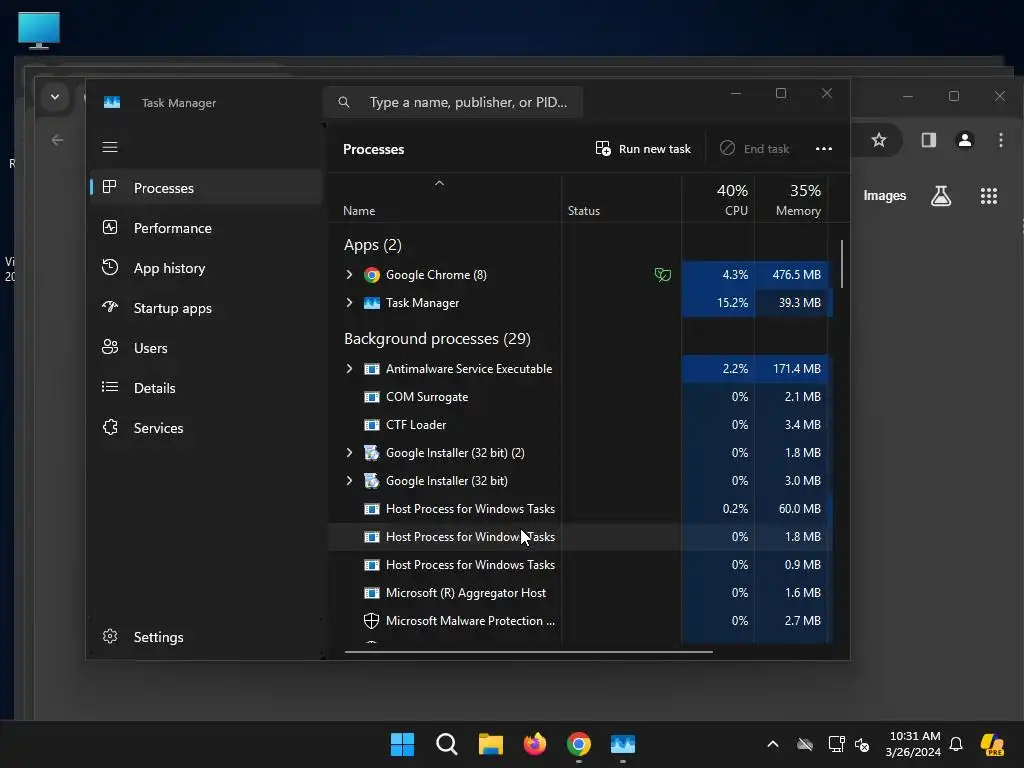Expand Antimalware Service Executable group
This screenshot has width=1024, height=768.
click(x=349, y=369)
